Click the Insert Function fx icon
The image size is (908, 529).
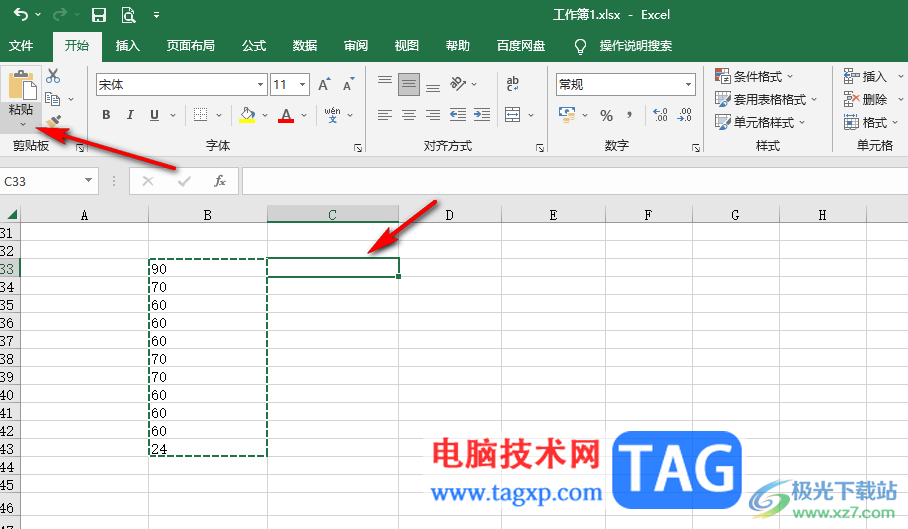[x=219, y=181]
